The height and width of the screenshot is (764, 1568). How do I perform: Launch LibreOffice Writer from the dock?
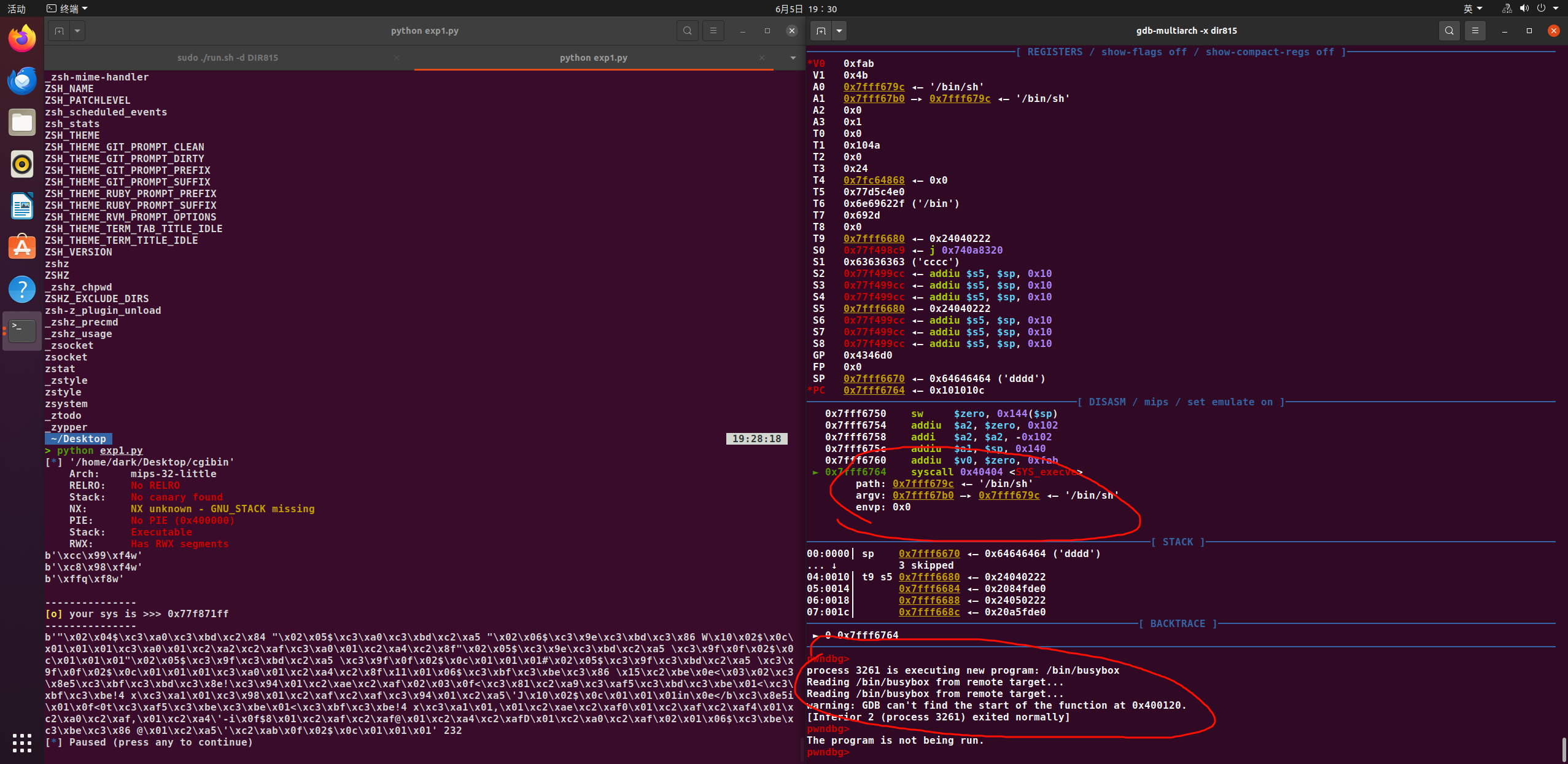pos(22,206)
